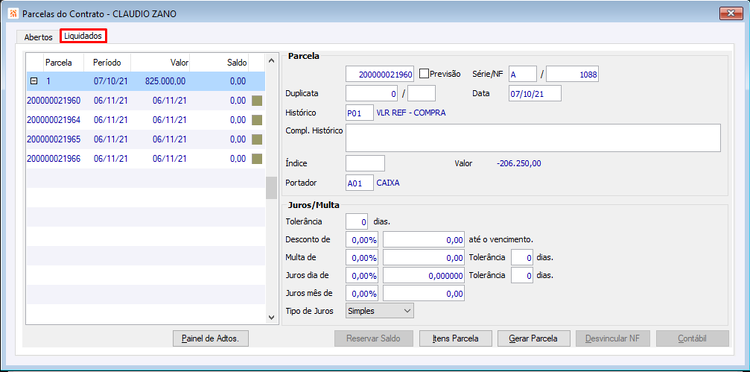750x372 pixels.
Task: Click the list scroll down arrow
Action: tap(271, 317)
